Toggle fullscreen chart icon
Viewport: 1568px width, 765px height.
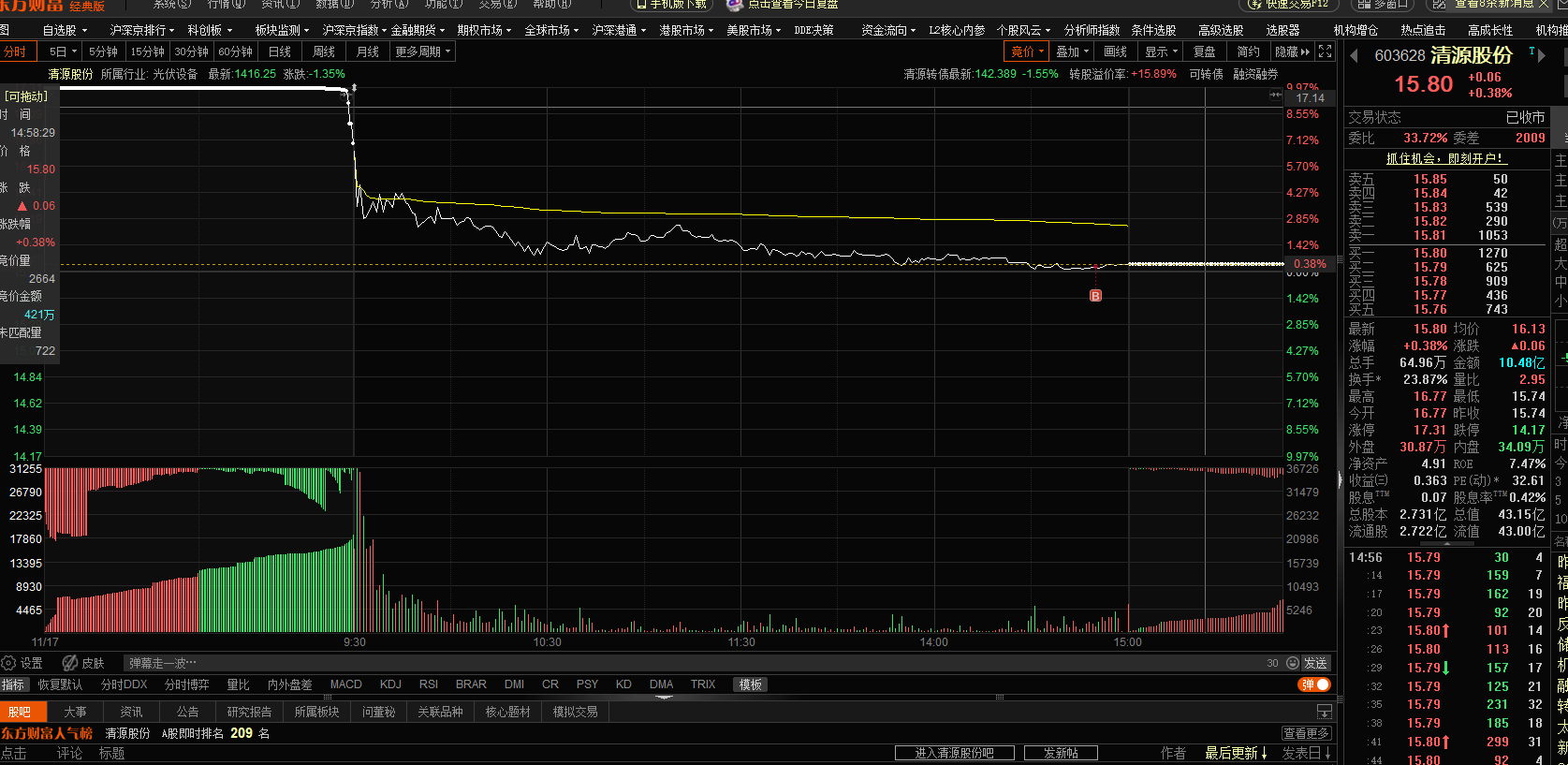[1326, 51]
